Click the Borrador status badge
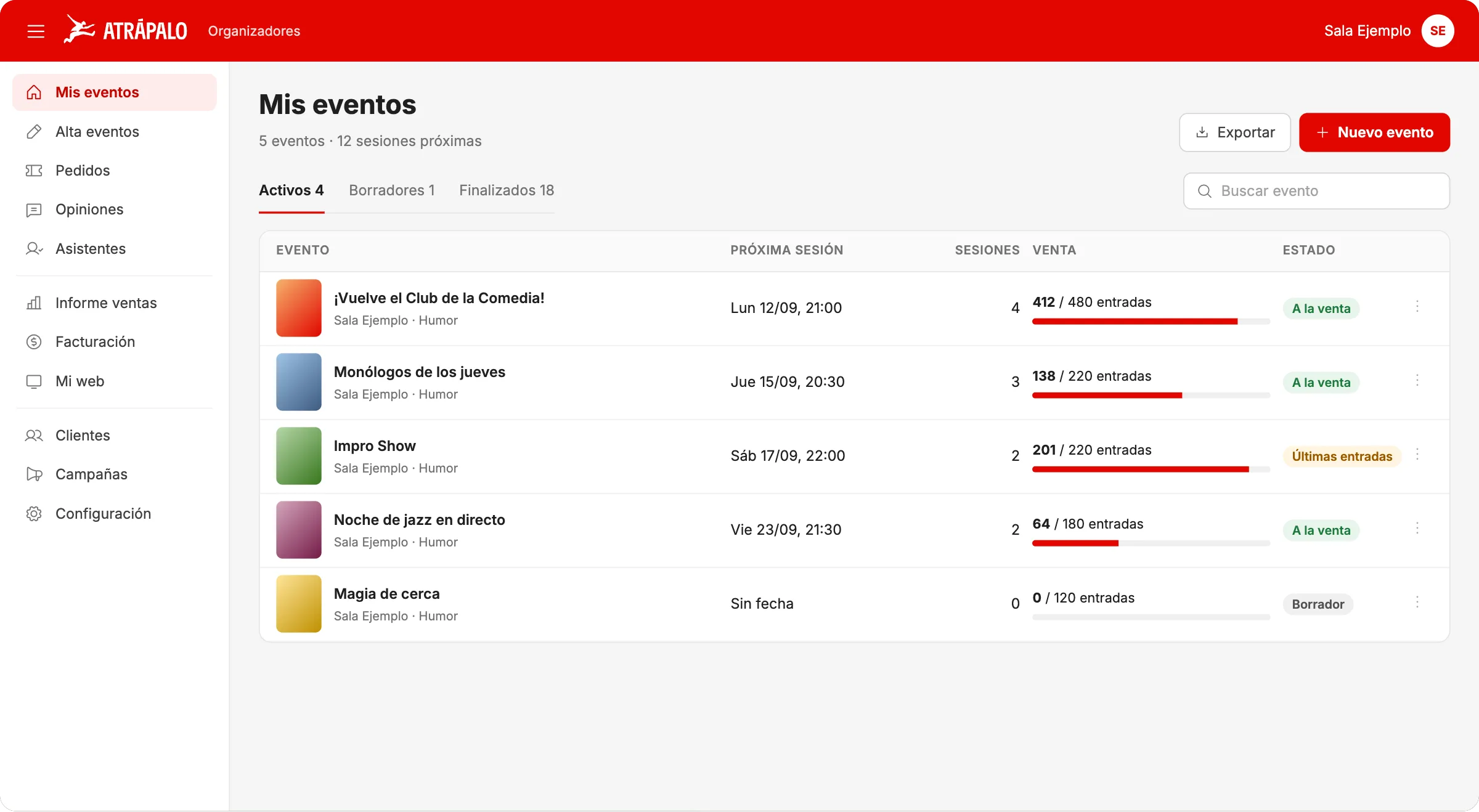1479x812 pixels. click(1318, 604)
